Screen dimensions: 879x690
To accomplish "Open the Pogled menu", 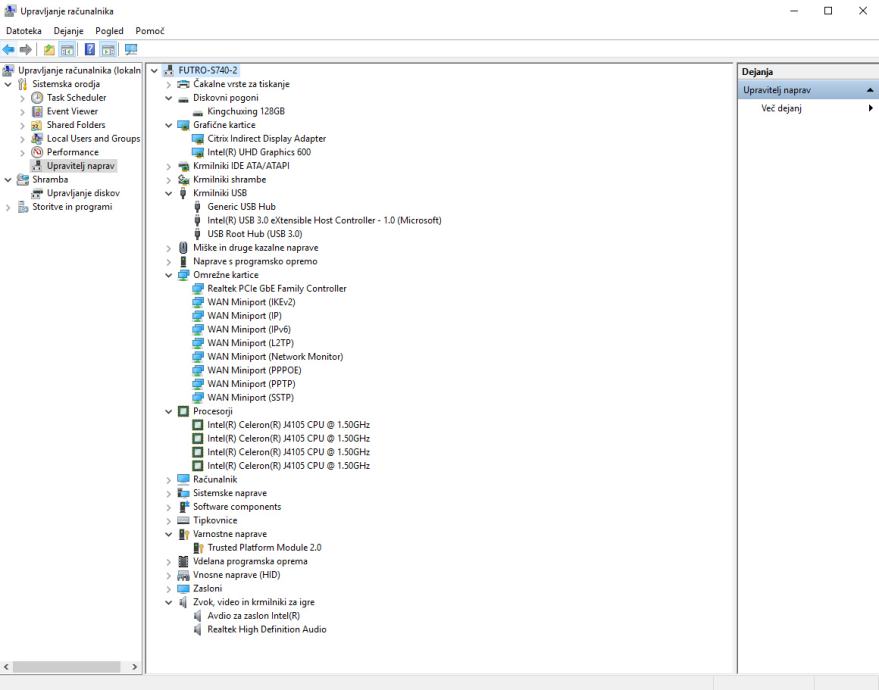I will coord(109,31).
